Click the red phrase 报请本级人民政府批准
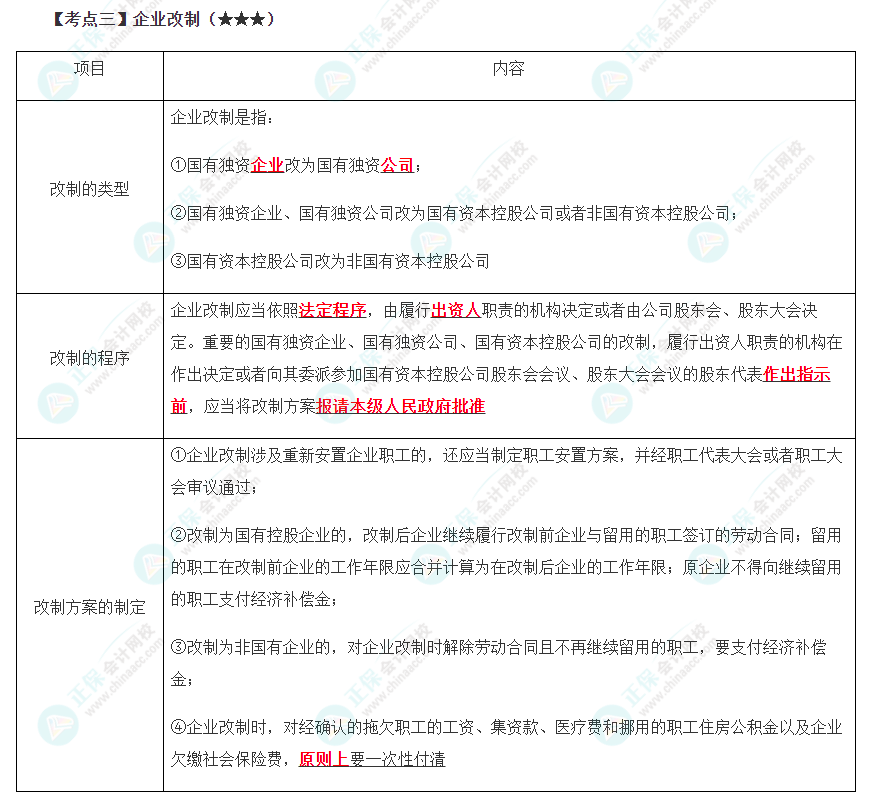 400,406
